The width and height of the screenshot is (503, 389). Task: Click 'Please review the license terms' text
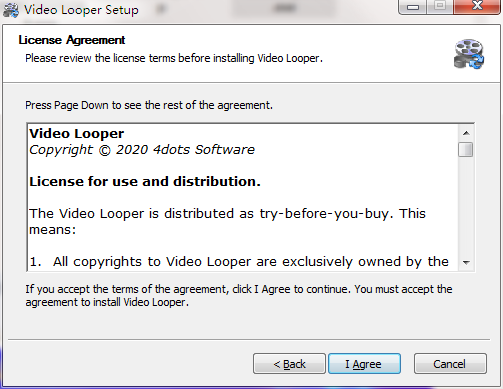click(x=174, y=58)
